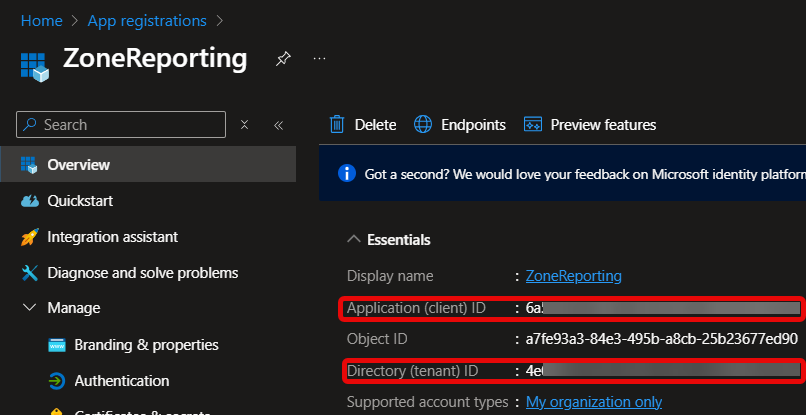Click the Application (client) ID label
This screenshot has height=415, width=806.
pyautogui.click(x=416, y=308)
